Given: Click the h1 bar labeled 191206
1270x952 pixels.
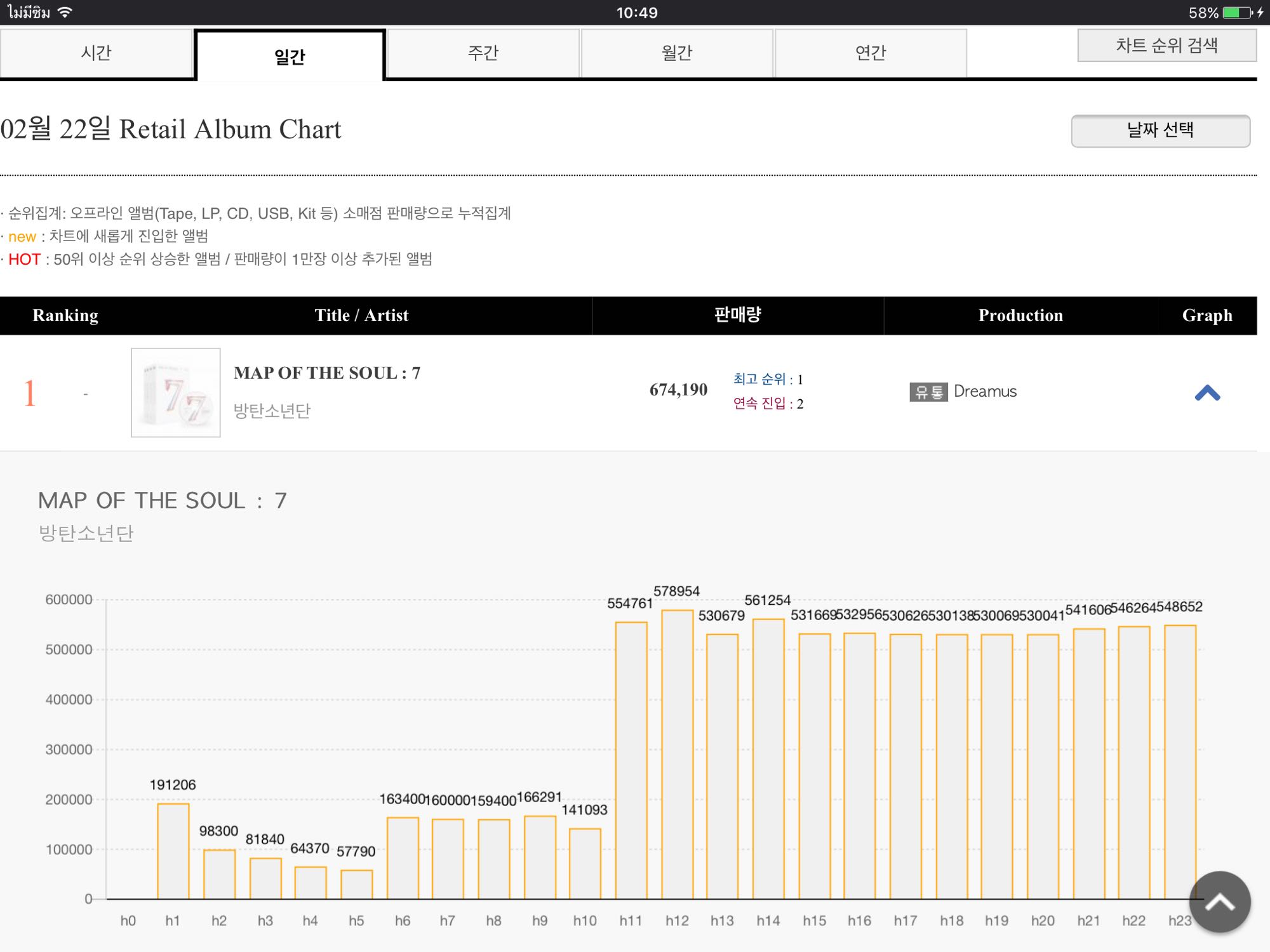Looking at the screenshot, I should (173, 851).
